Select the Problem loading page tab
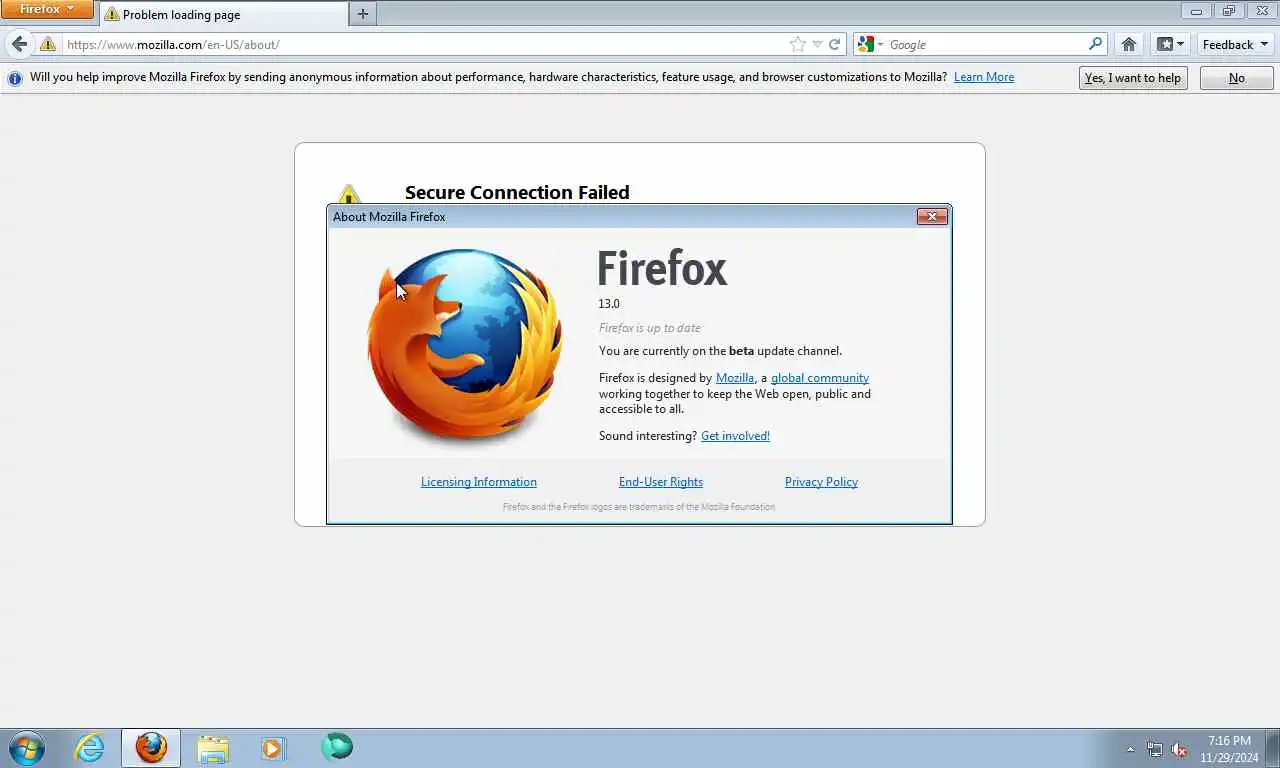 [223, 14]
